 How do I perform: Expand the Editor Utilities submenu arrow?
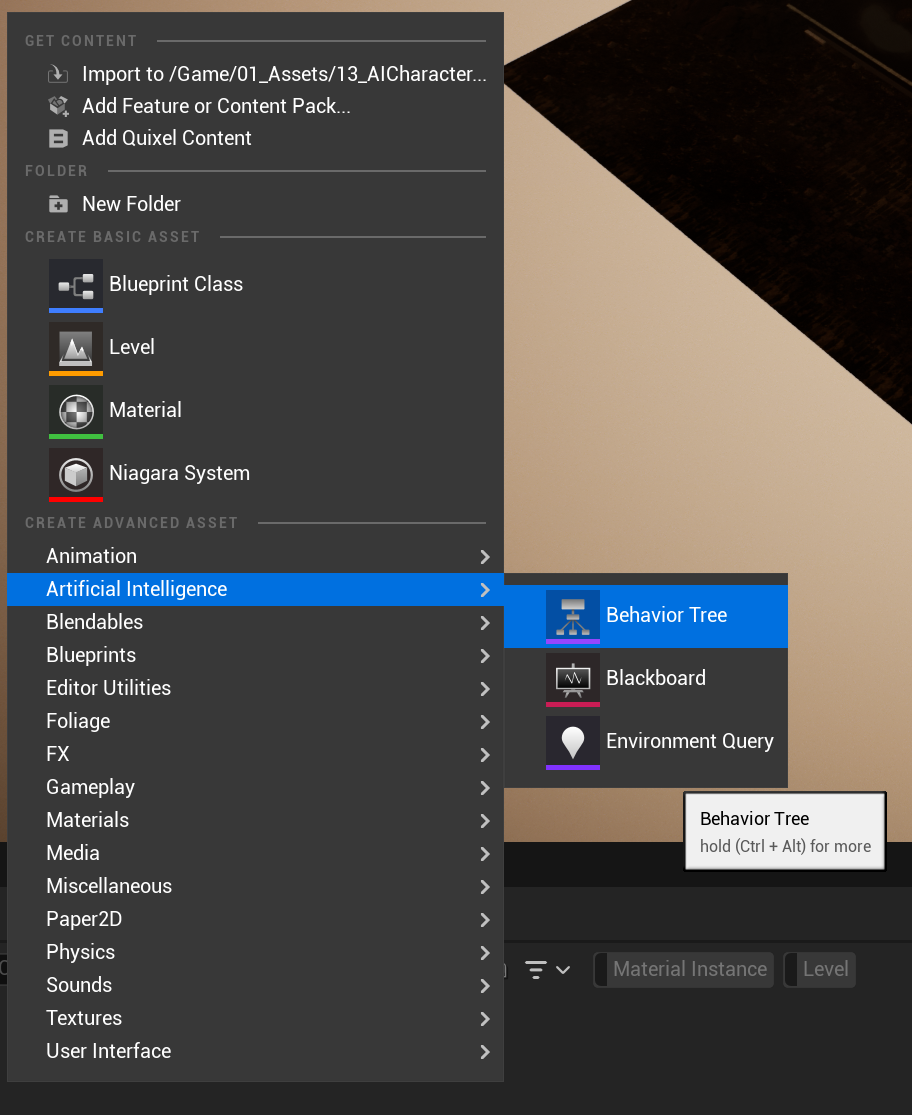click(x=485, y=689)
